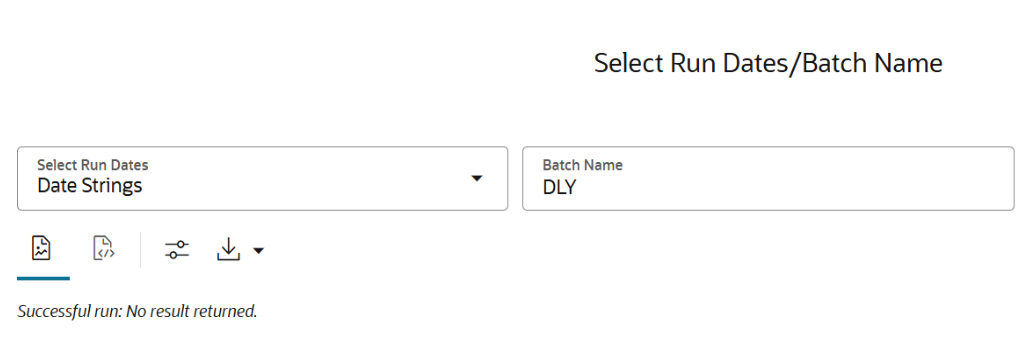Click the download arrow icon
Viewport: 1029px width, 363px height.
228,249
